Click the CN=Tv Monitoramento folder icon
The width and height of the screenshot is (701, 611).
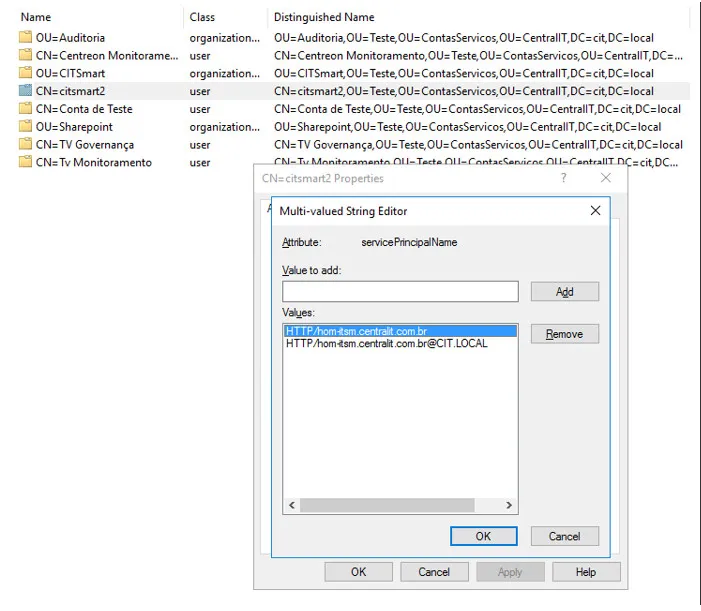click(25, 162)
